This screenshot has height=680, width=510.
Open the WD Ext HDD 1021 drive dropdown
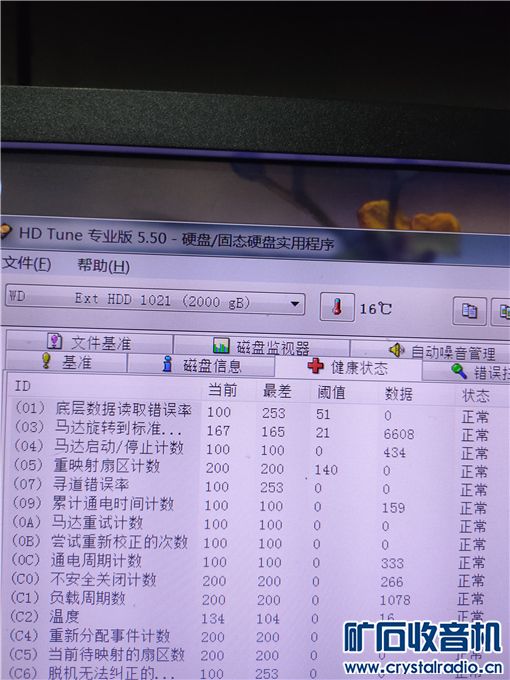click(155, 300)
